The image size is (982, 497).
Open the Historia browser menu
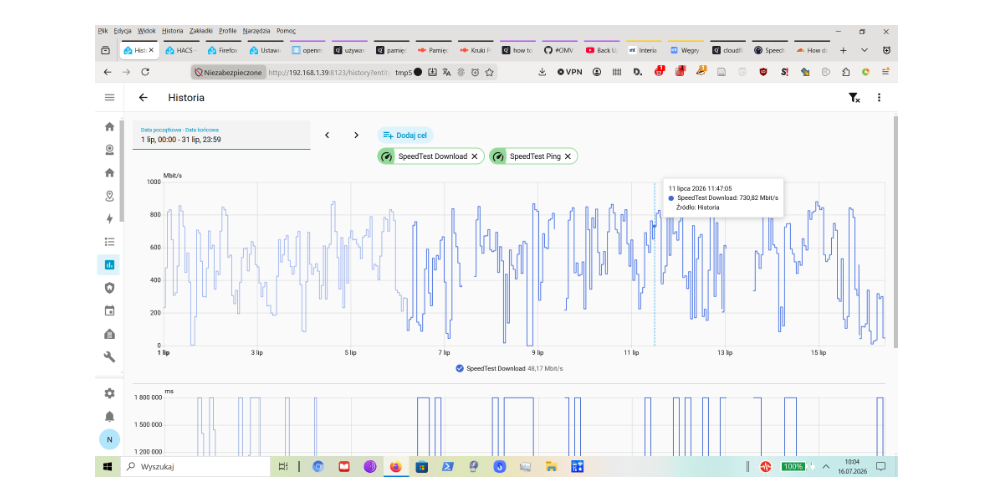[172, 31]
